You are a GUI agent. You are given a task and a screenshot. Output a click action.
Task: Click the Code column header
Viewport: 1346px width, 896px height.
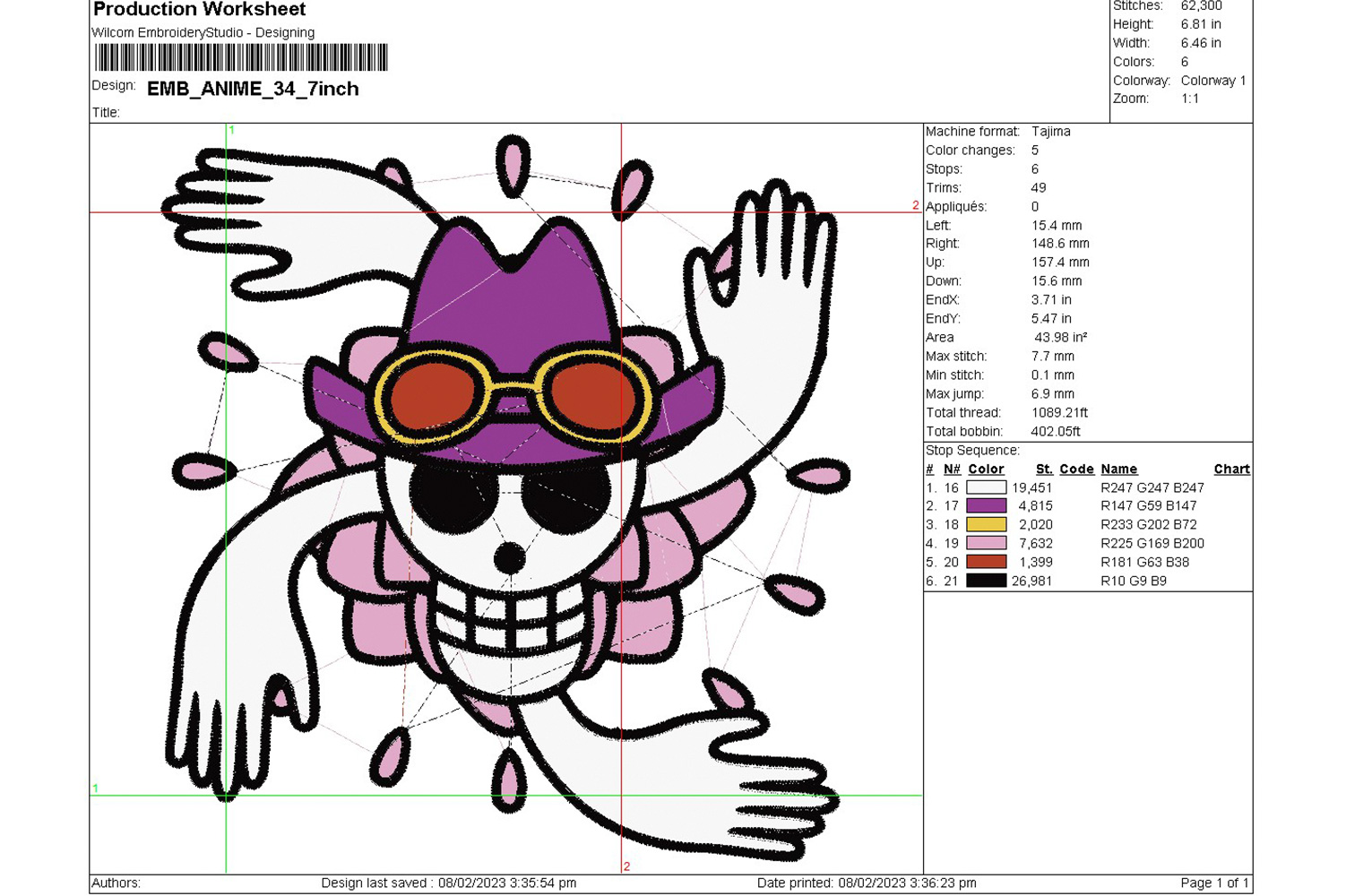1076,469
